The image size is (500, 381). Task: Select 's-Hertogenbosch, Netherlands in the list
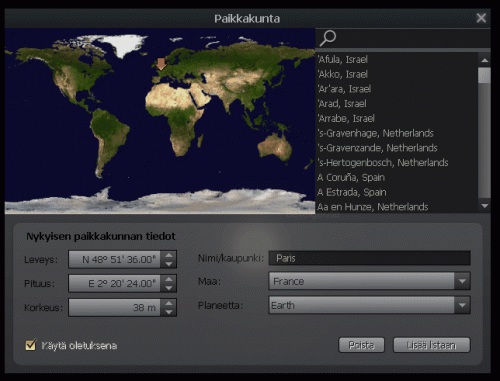(x=397, y=163)
